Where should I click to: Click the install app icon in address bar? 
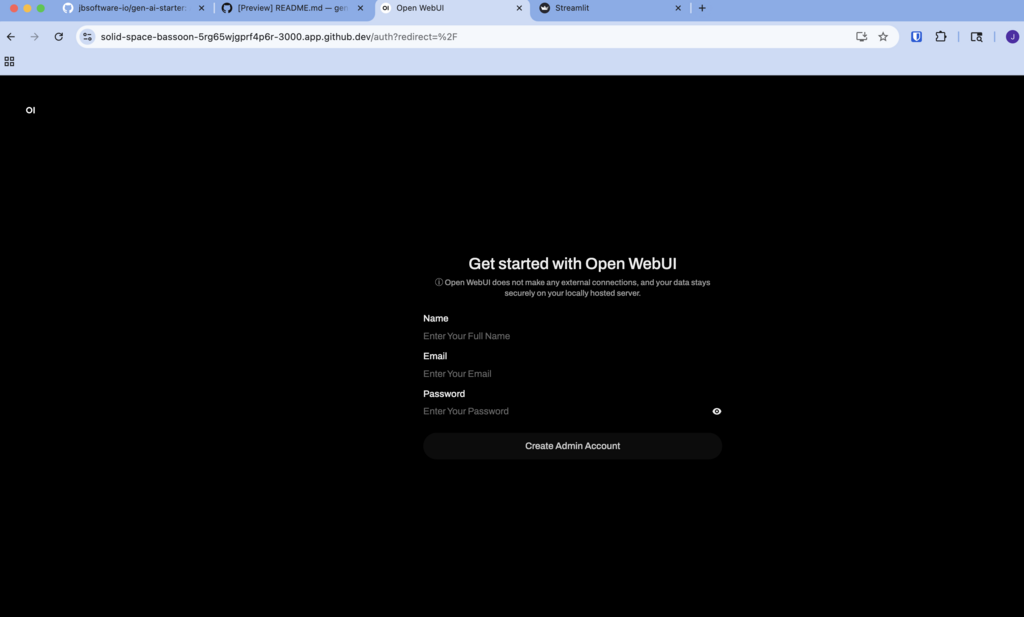click(x=861, y=37)
